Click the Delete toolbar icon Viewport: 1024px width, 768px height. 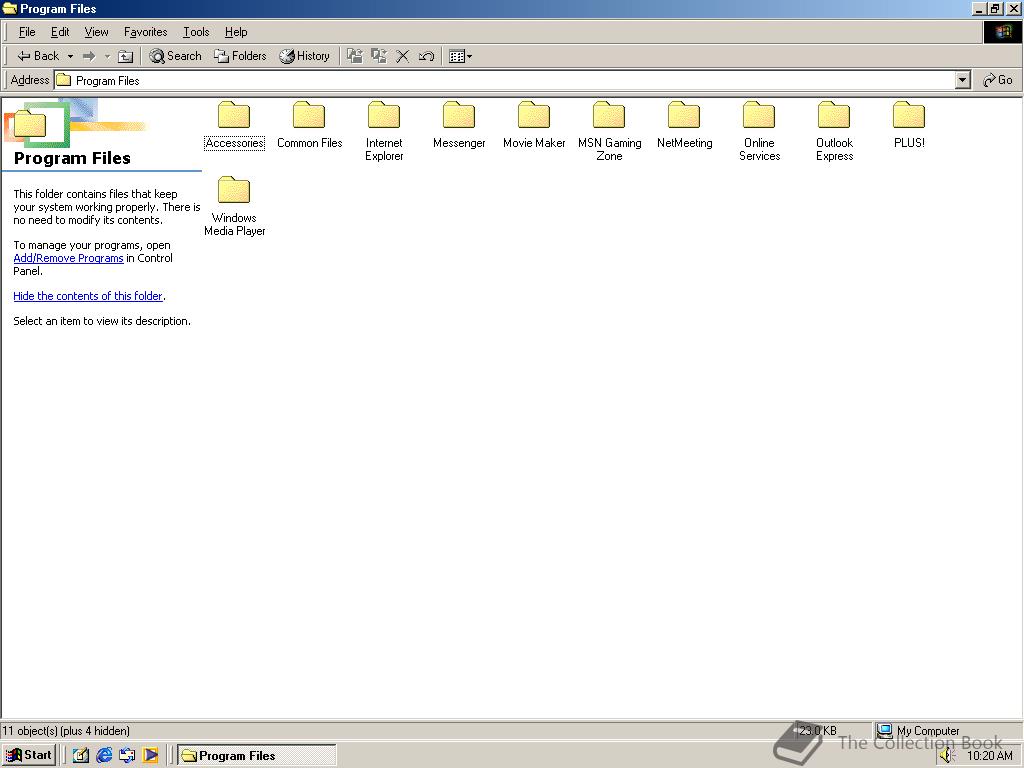(403, 56)
